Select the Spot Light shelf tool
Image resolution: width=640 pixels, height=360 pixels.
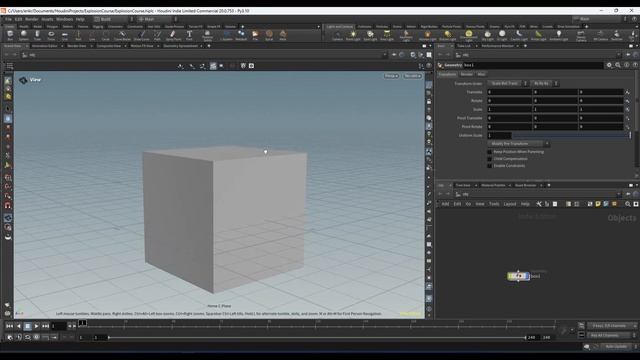click(x=370, y=36)
